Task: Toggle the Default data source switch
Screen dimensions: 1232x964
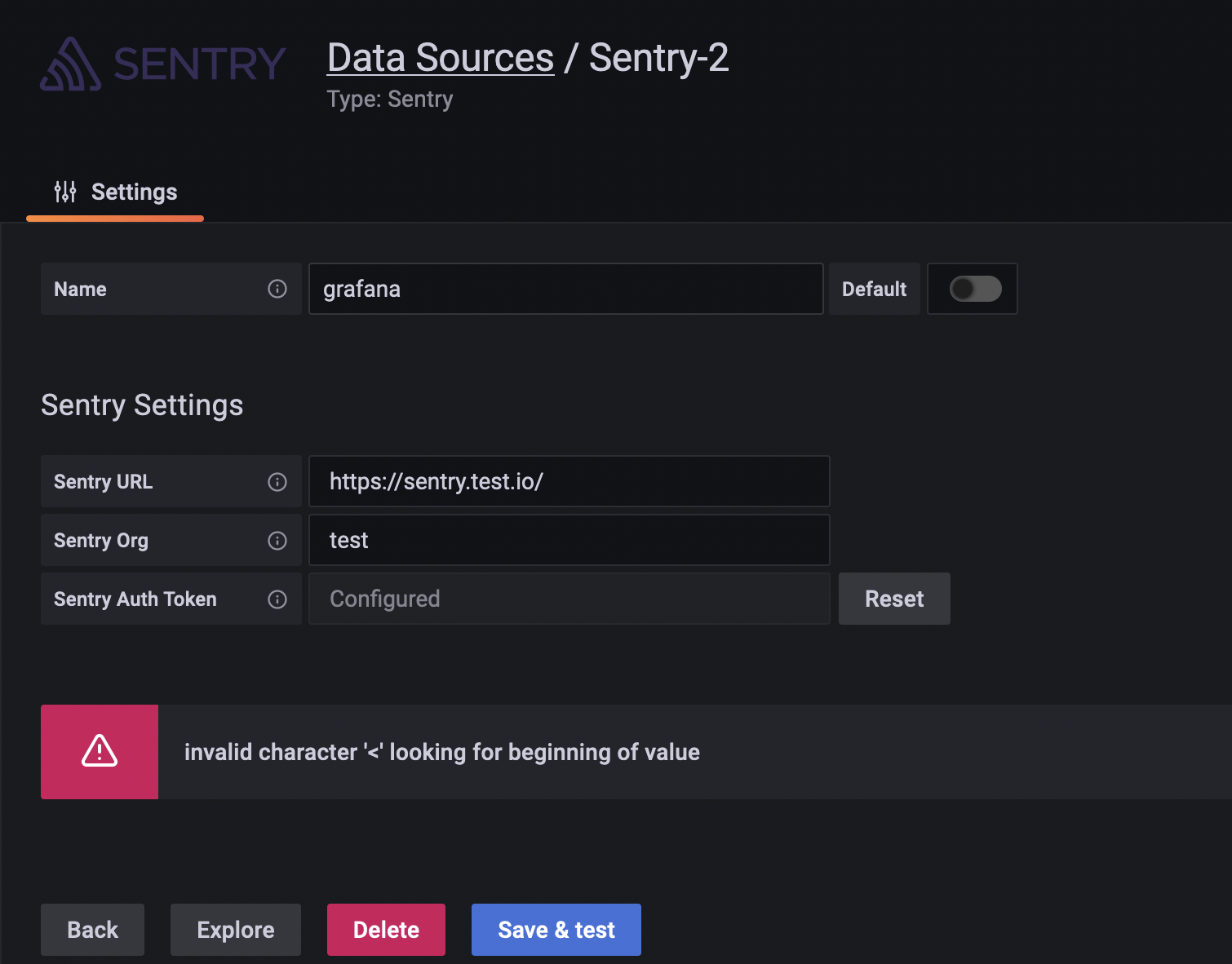Action: pos(975,289)
